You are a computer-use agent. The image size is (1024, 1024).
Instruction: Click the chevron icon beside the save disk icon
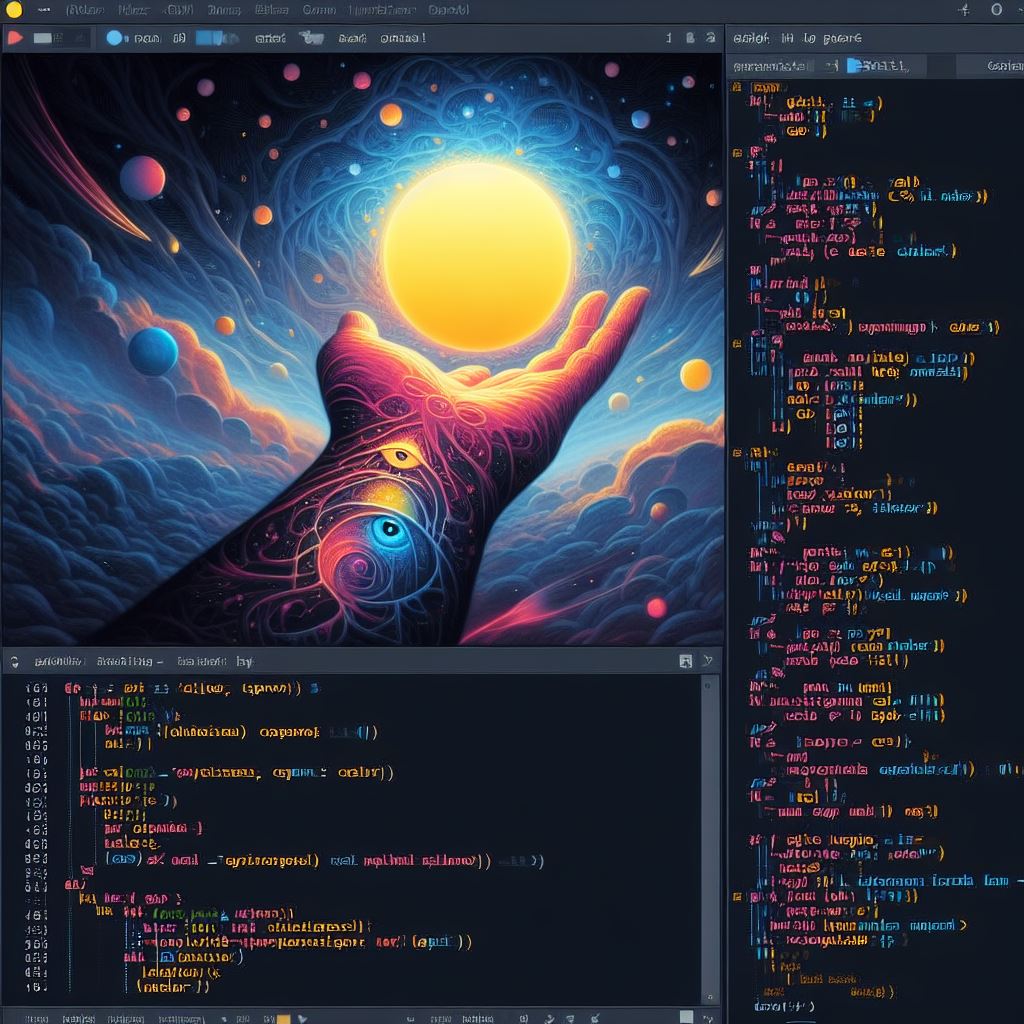(x=708, y=661)
